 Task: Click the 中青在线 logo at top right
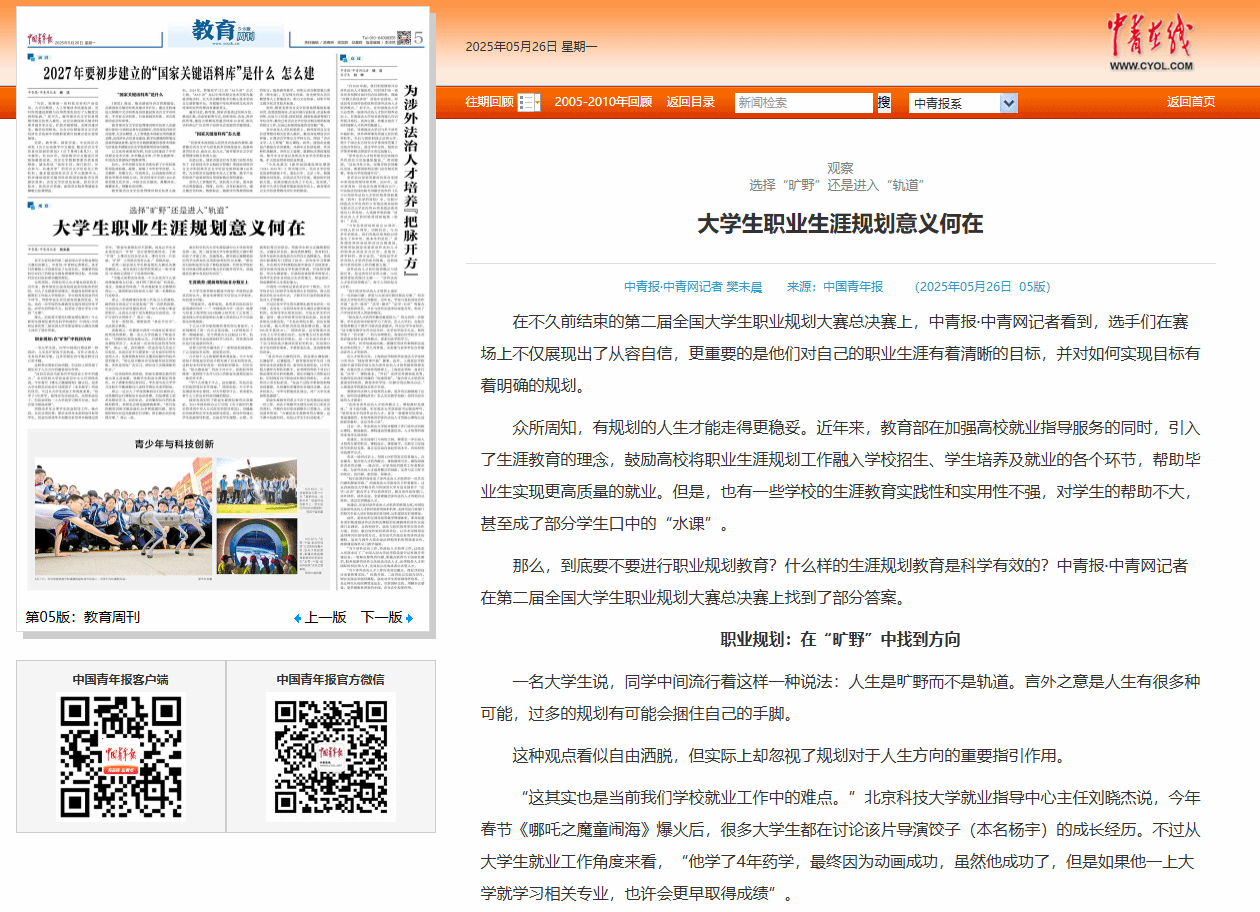(x=1150, y=43)
